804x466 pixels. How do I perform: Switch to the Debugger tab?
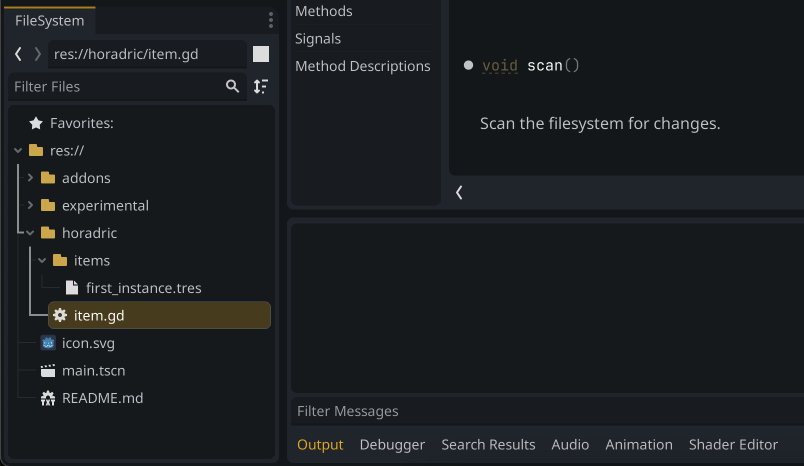tap(392, 444)
